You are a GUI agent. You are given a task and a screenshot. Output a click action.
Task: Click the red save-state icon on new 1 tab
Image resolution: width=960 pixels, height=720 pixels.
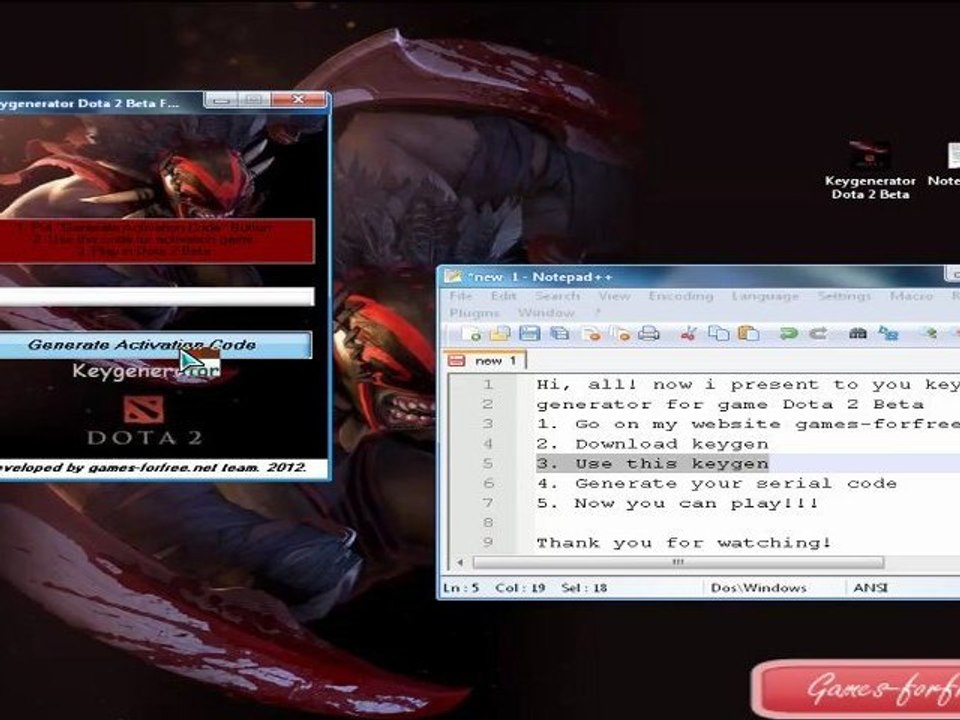tap(456, 360)
